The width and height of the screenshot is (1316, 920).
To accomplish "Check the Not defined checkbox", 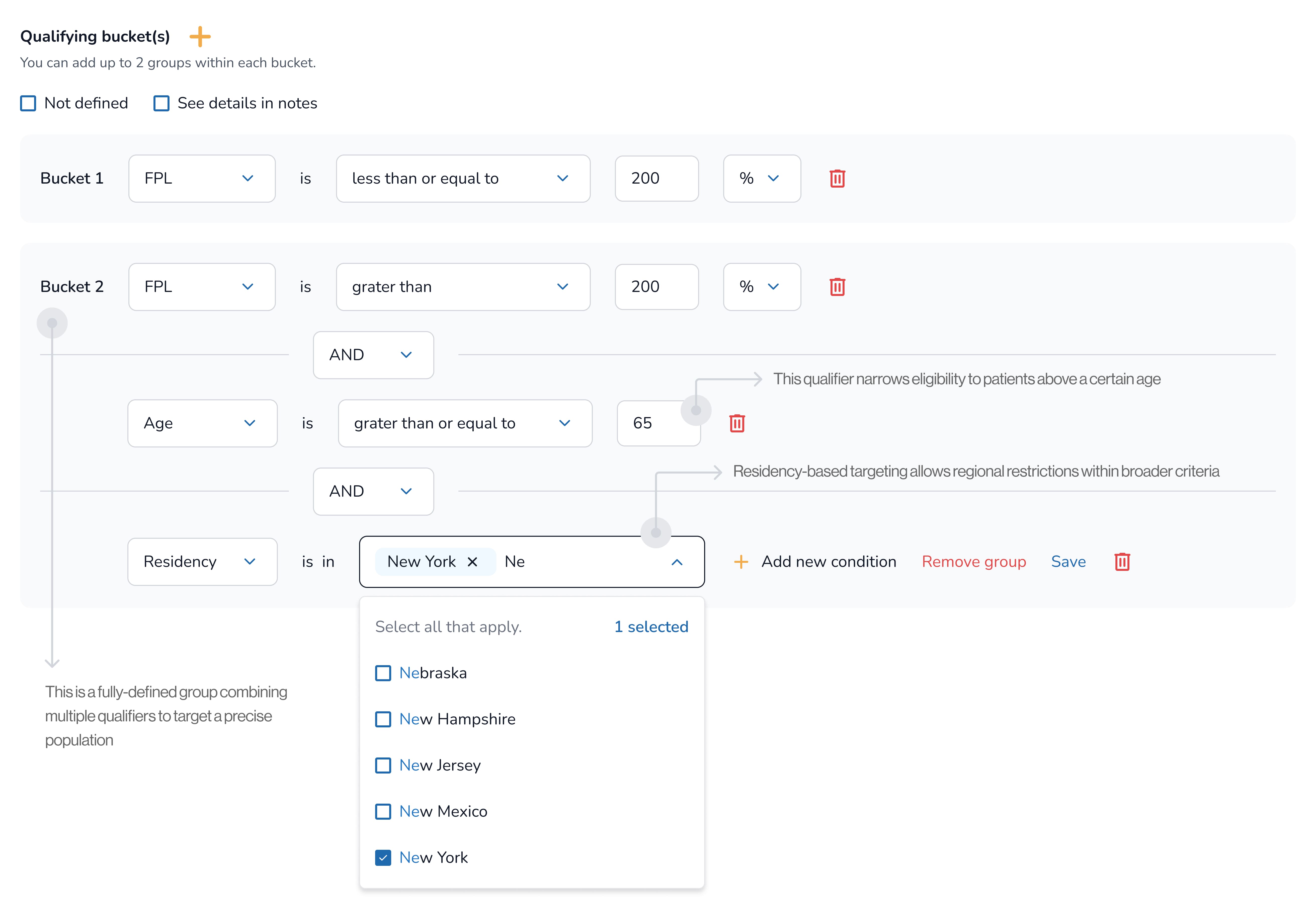I will tap(28, 103).
